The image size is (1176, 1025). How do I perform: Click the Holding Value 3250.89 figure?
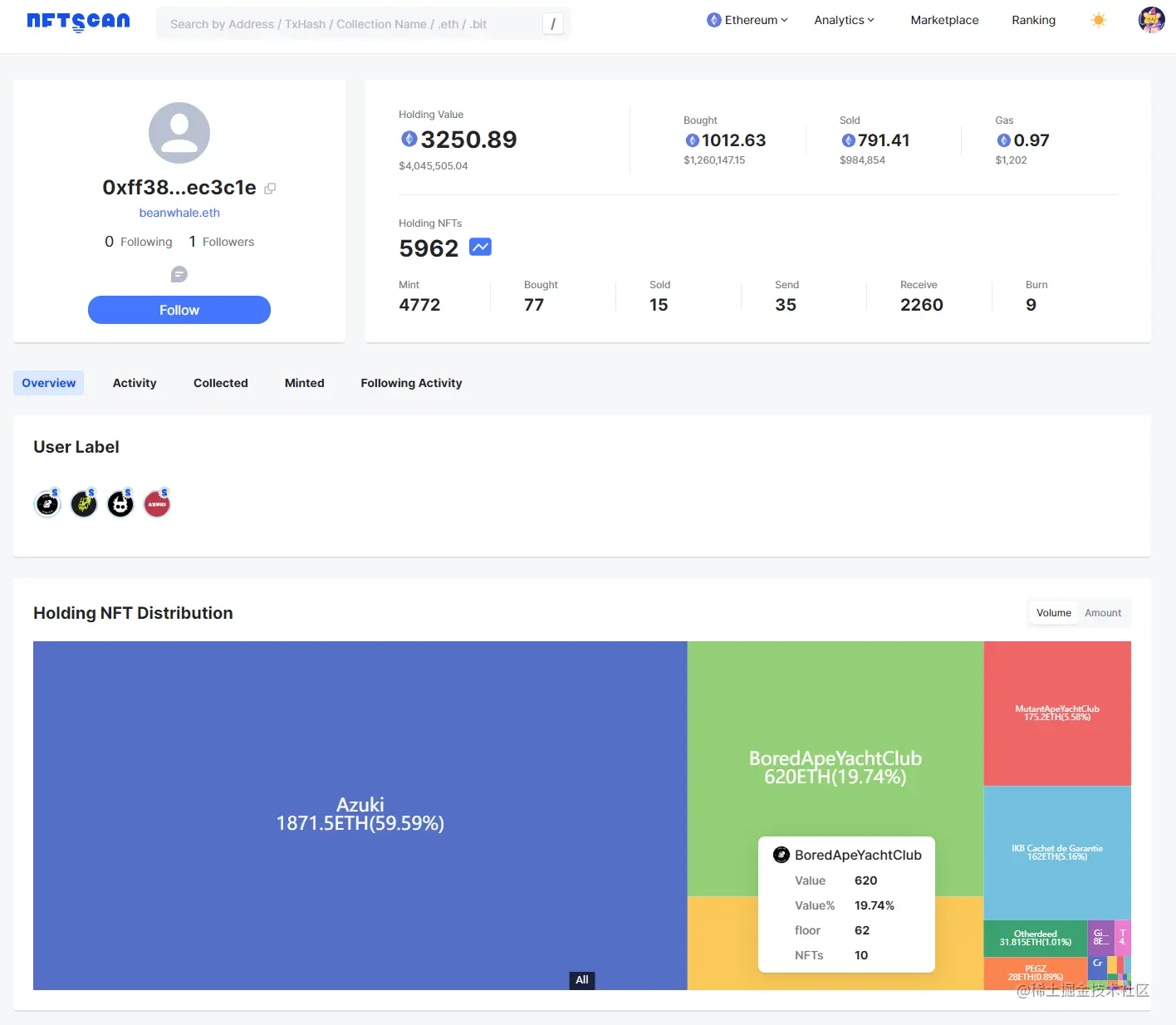click(x=468, y=140)
